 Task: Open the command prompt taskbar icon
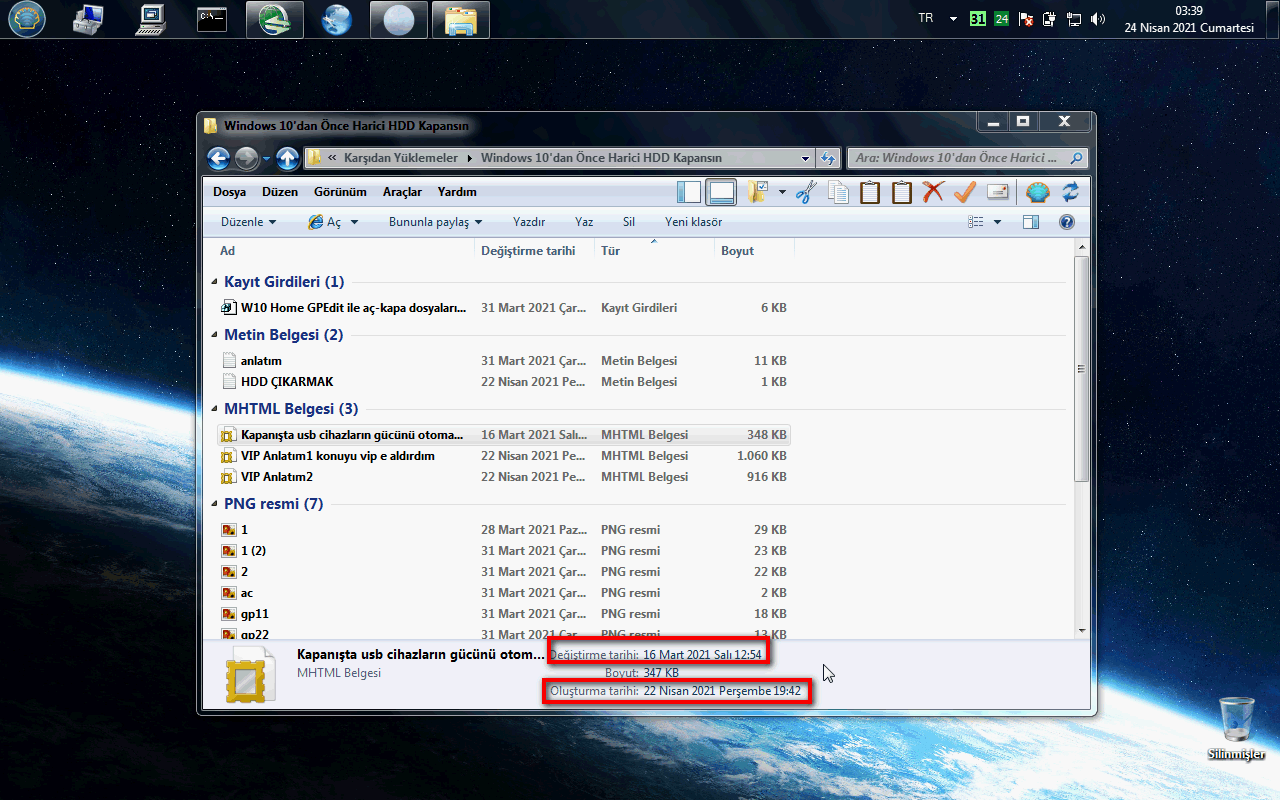pos(212,20)
